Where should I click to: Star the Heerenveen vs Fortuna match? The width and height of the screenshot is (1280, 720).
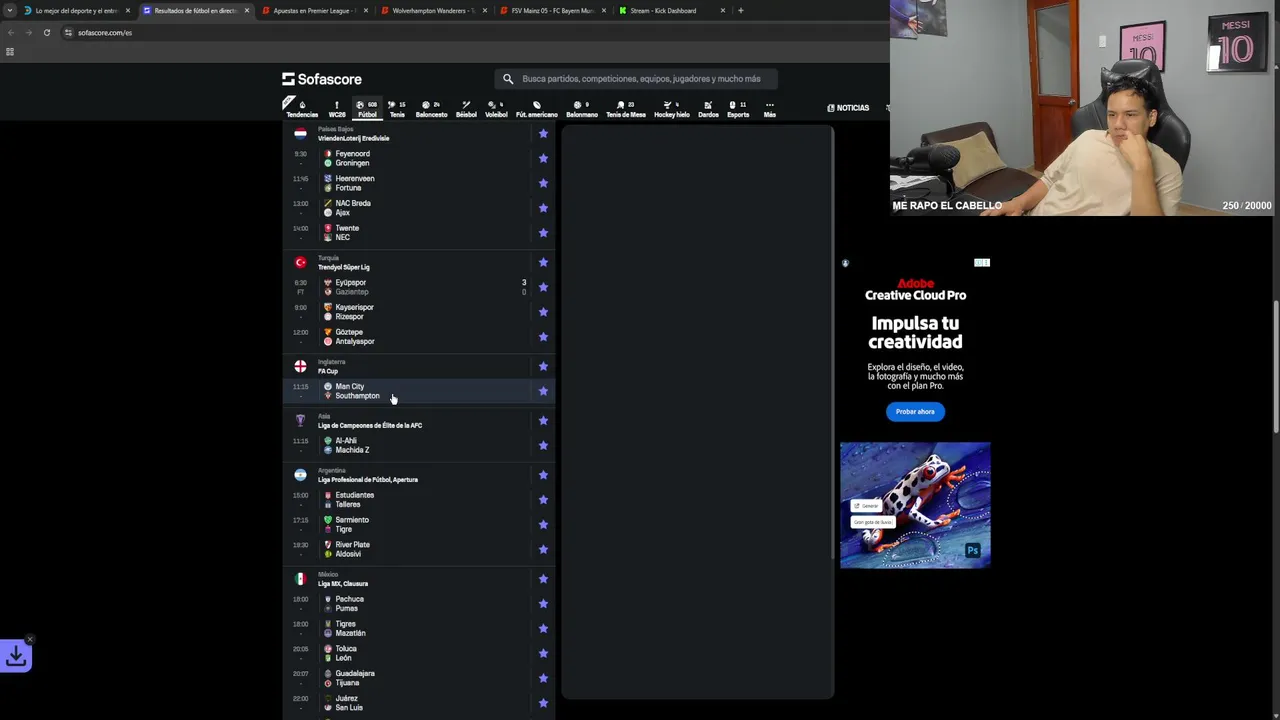coord(543,183)
